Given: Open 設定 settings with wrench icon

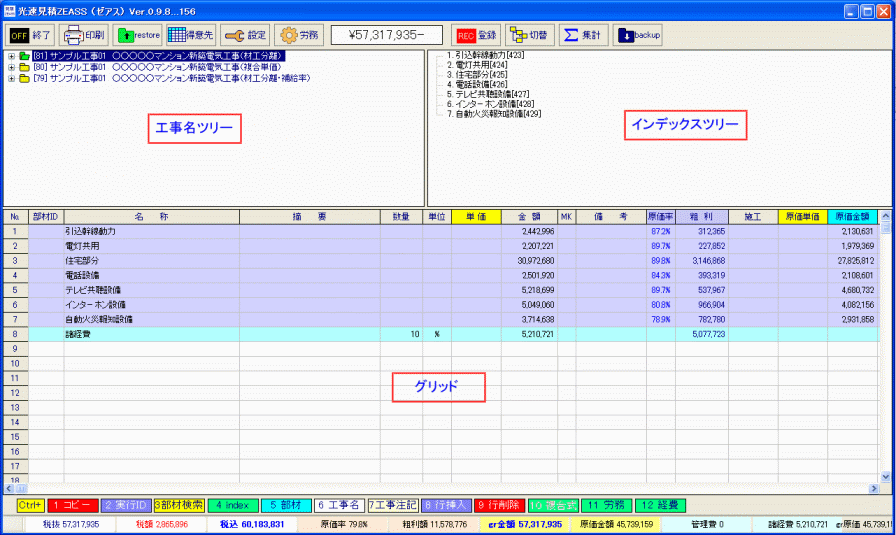Looking at the screenshot, I should [245, 35].
